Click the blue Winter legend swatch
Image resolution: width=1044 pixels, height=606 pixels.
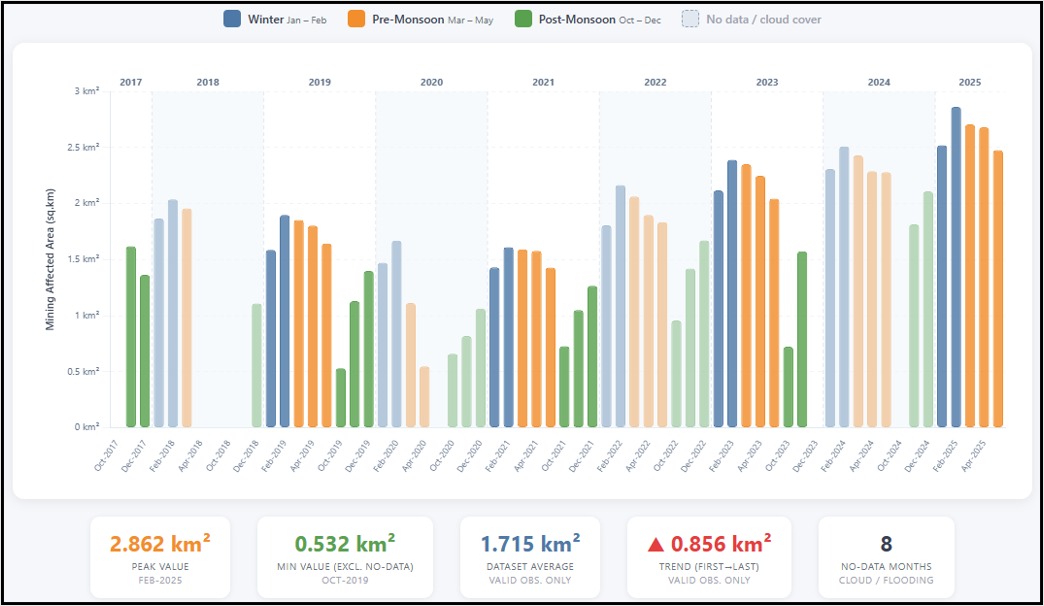pyautogui.click(x=232, y=19)
